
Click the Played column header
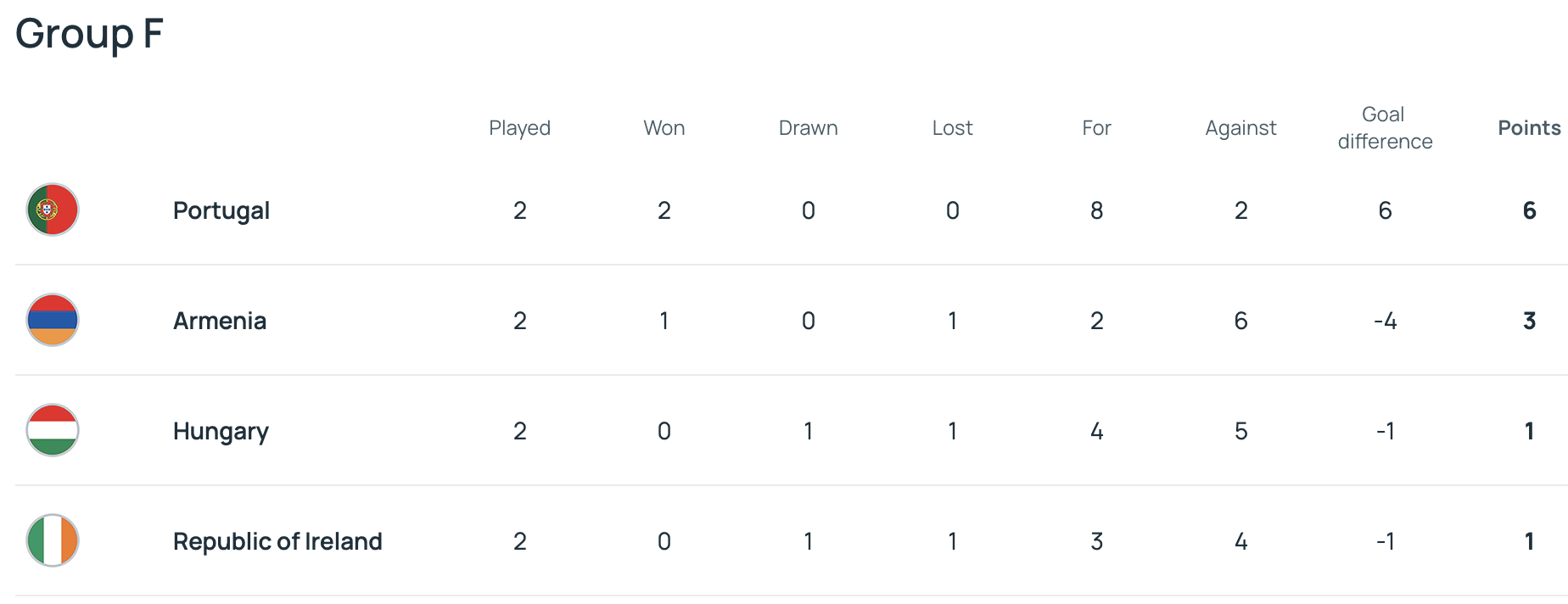519,128
